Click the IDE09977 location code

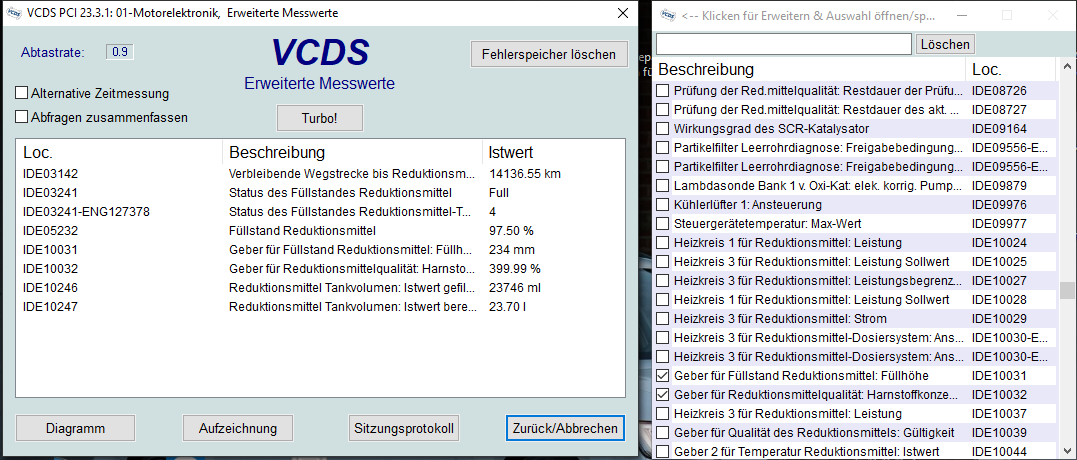point(999,223)
